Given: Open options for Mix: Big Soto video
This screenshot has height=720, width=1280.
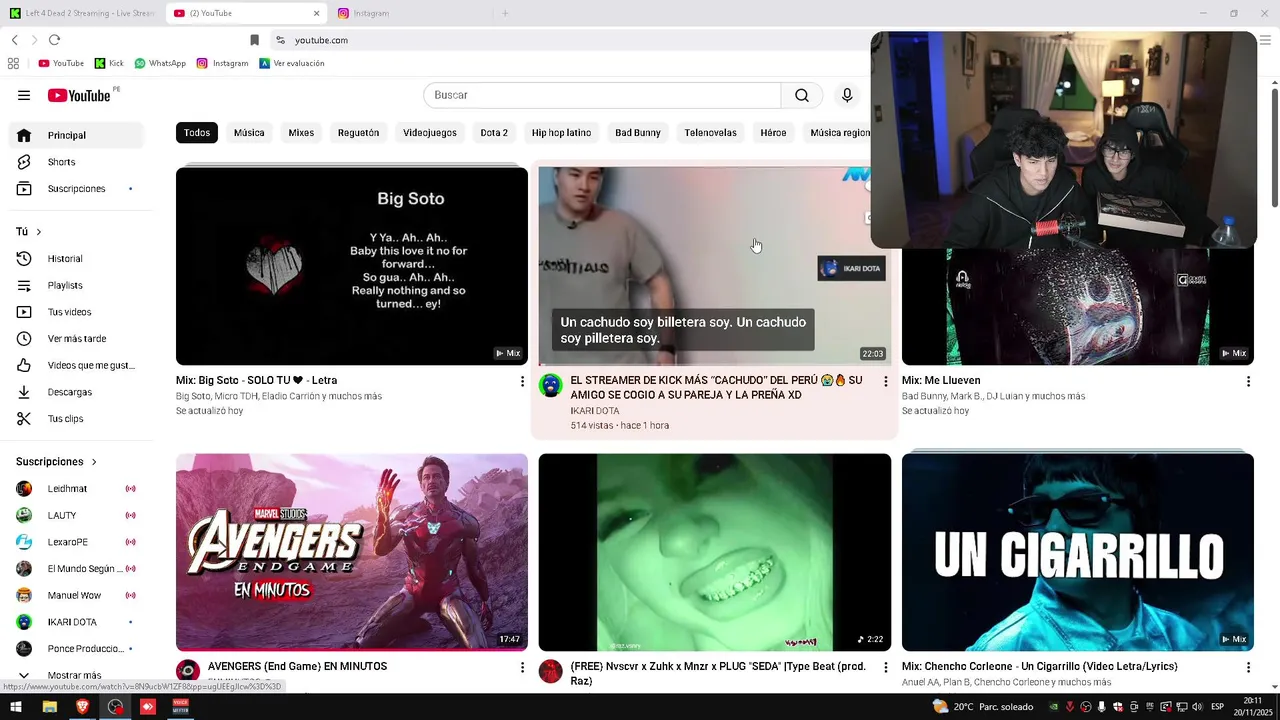Looking at the screenshot, I should [522, 381].
